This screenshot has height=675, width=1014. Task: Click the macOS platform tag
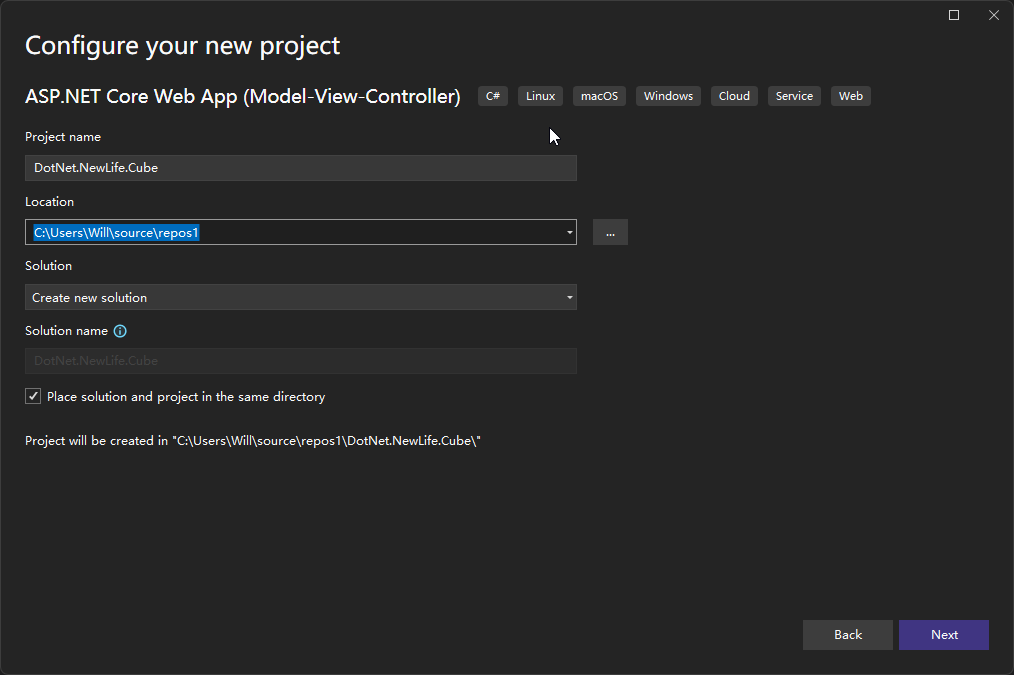coord(599,96)
